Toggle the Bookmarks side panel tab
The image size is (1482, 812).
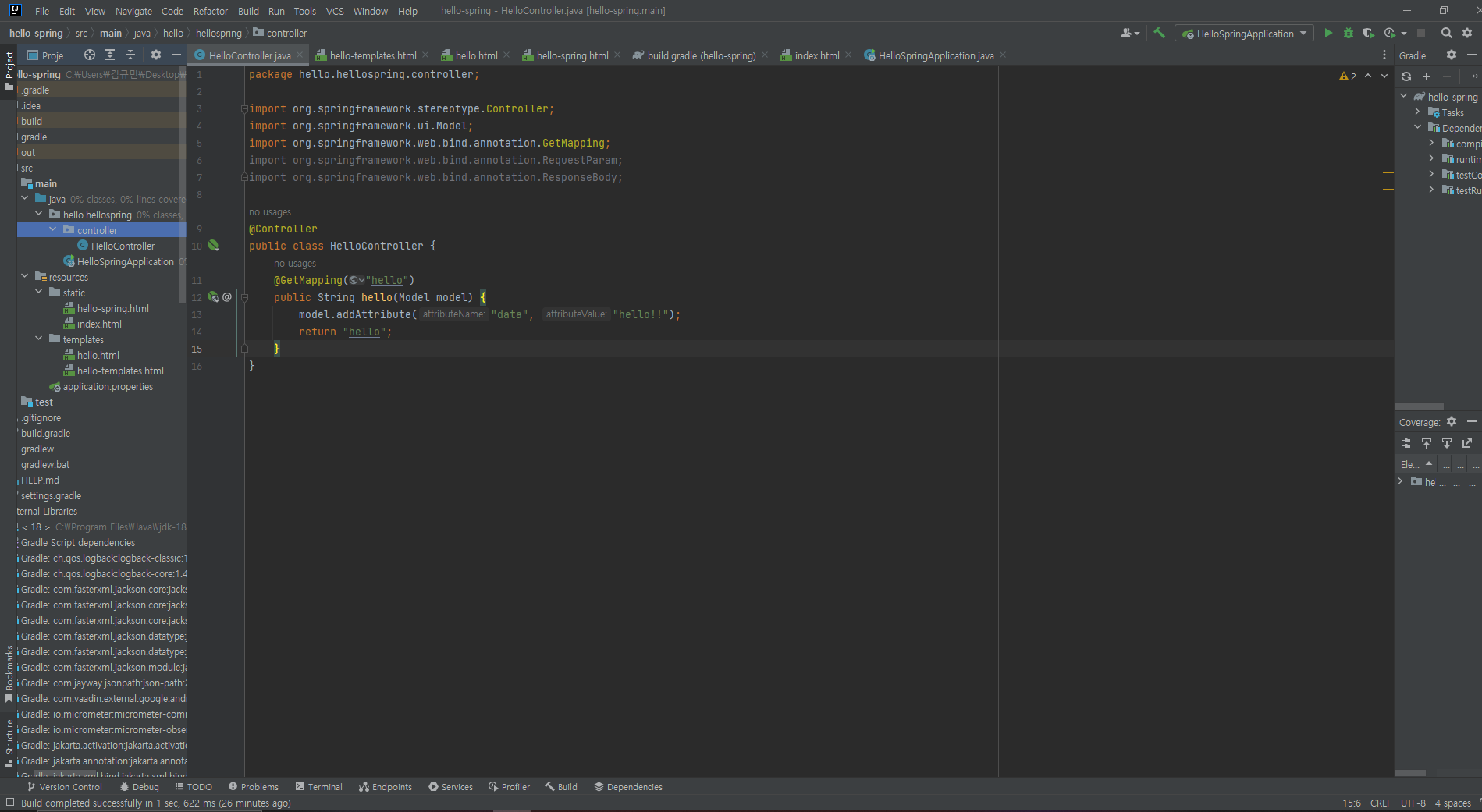(x=9, y=673)
